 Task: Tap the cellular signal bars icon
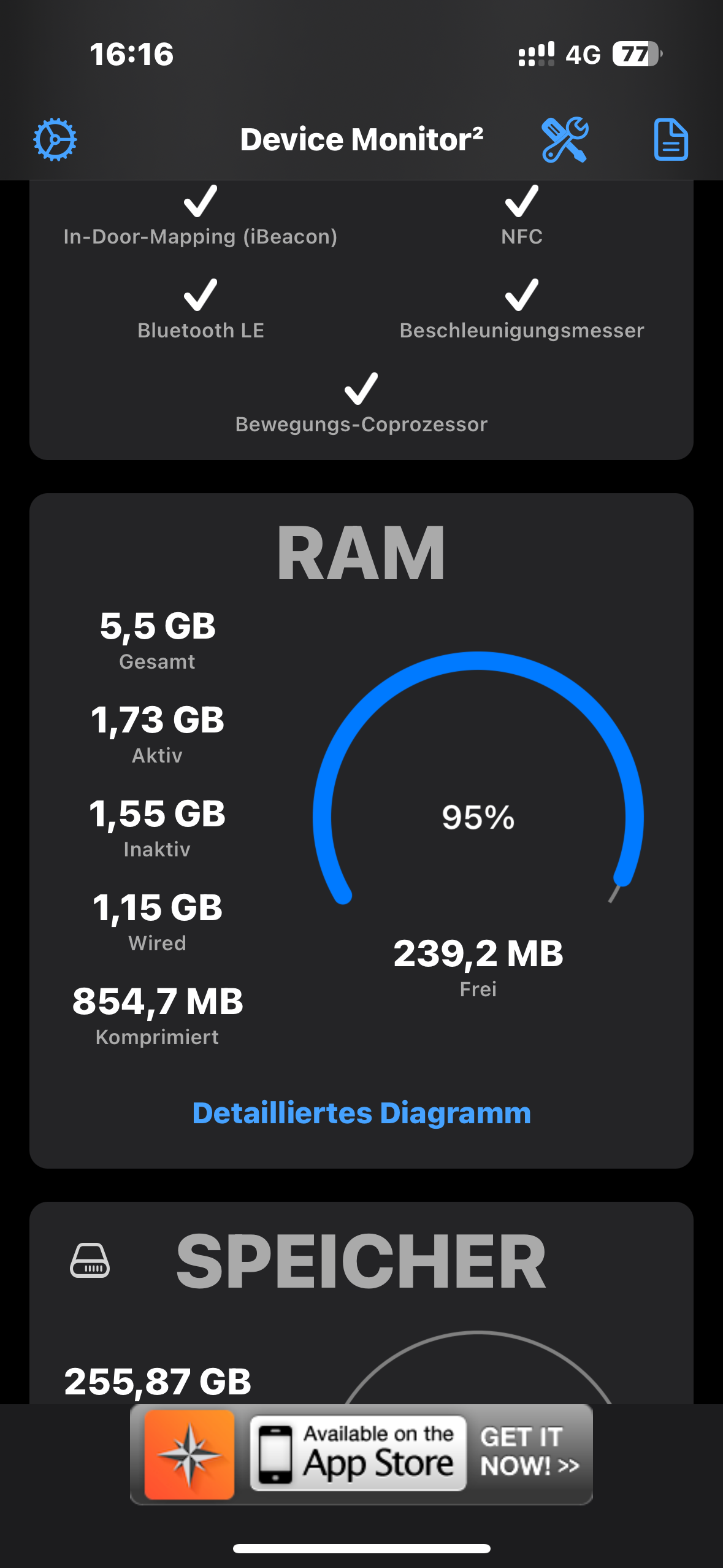tap(537, 54)
